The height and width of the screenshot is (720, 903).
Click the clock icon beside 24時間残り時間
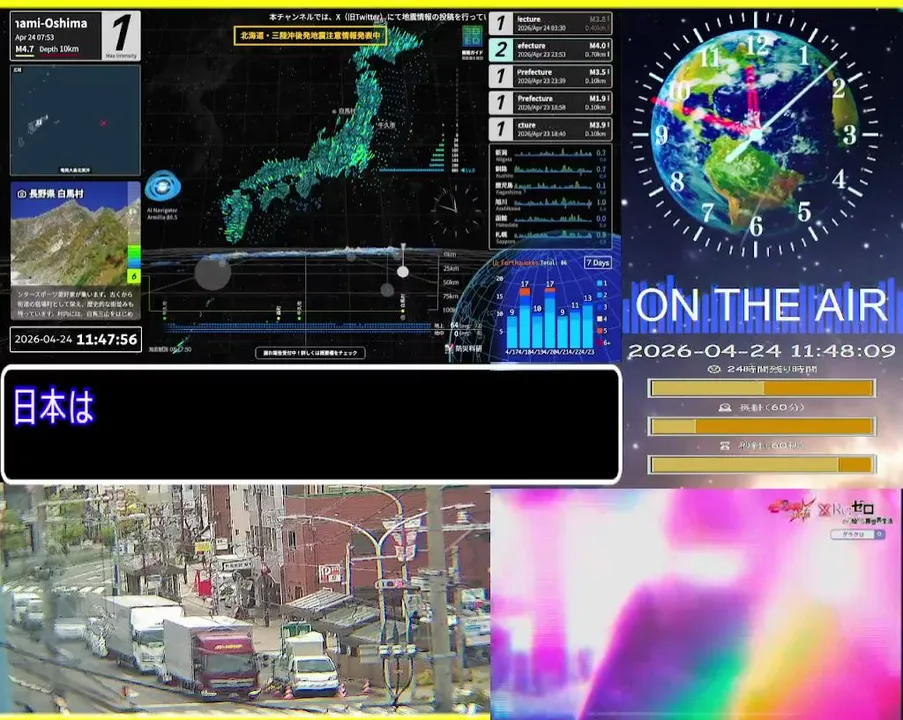pyautogui.click(x=714, y=369)
